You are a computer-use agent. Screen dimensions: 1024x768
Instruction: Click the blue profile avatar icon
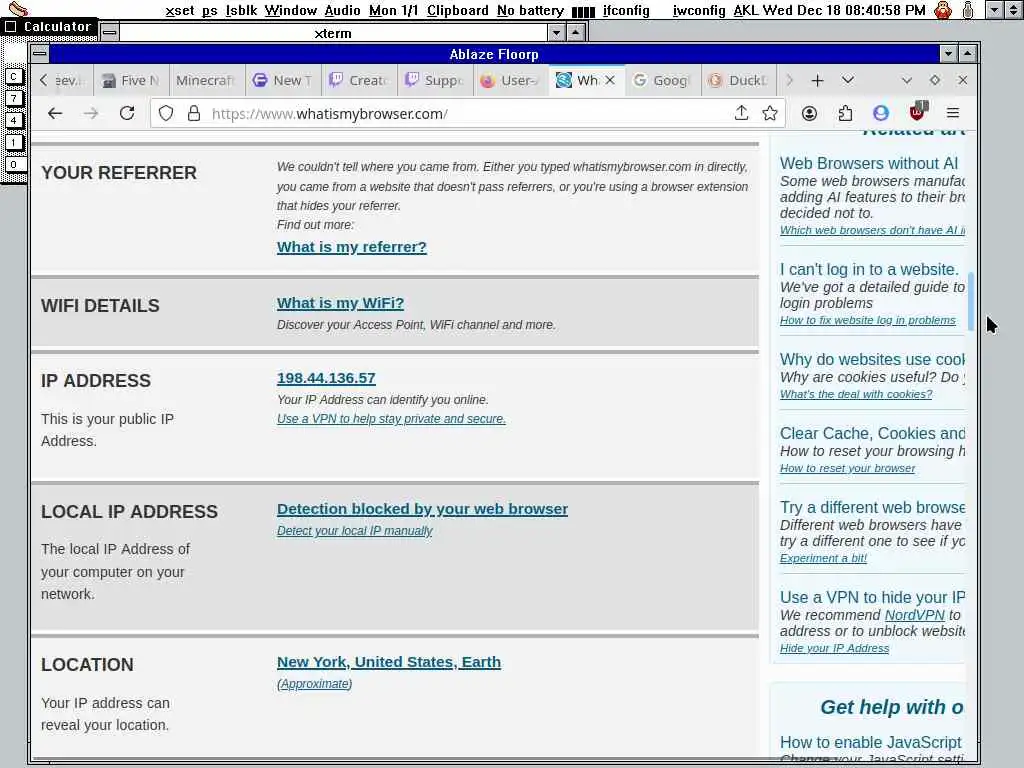click(881, 114)
